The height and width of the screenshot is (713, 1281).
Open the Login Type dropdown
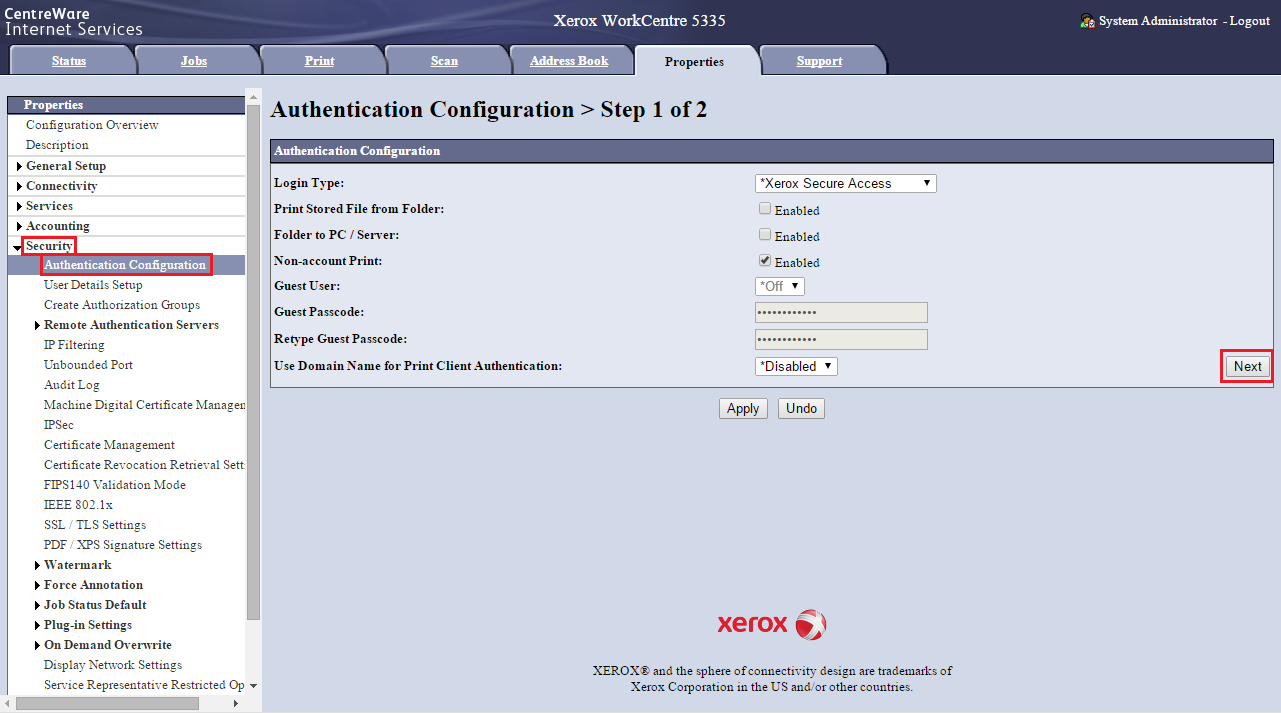point(845,183)
